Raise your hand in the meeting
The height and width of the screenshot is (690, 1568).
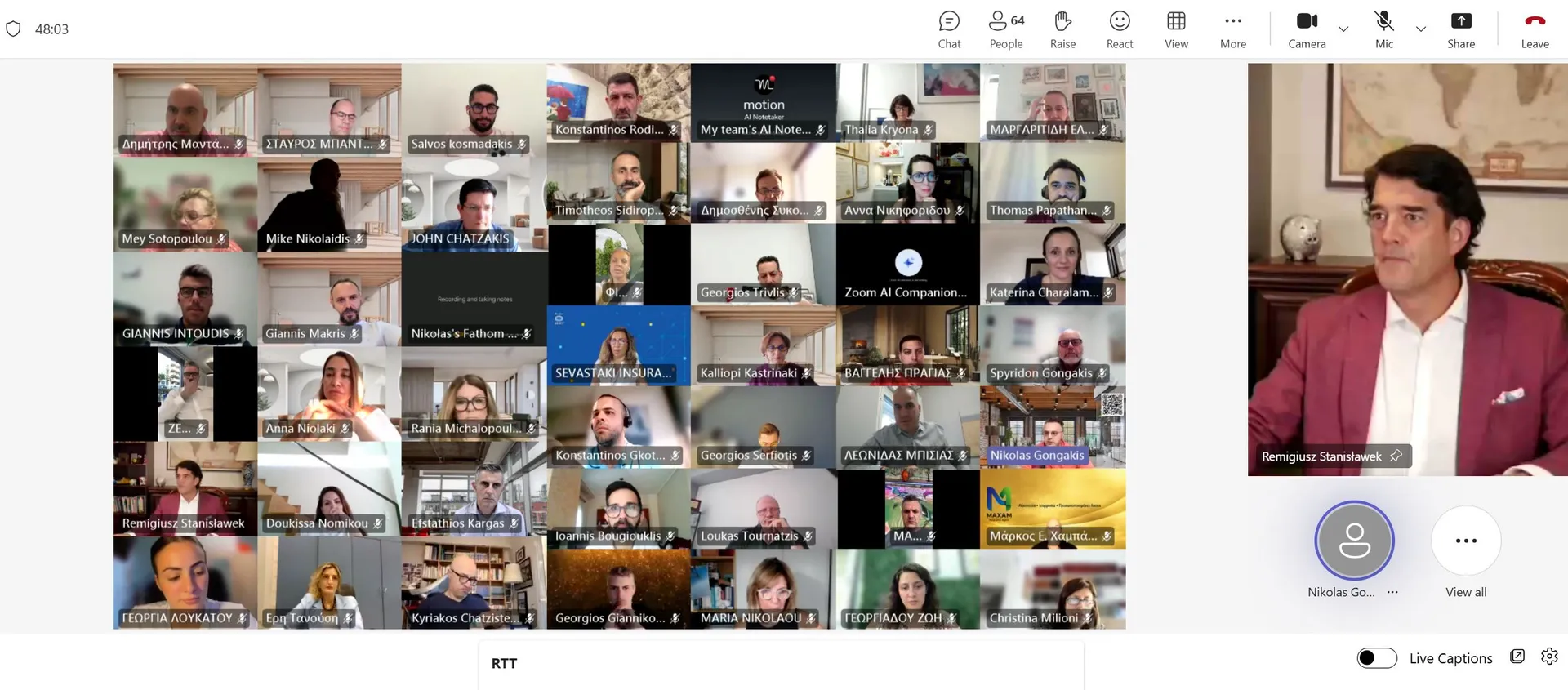pyautogui.click(x=1062, y=30)
